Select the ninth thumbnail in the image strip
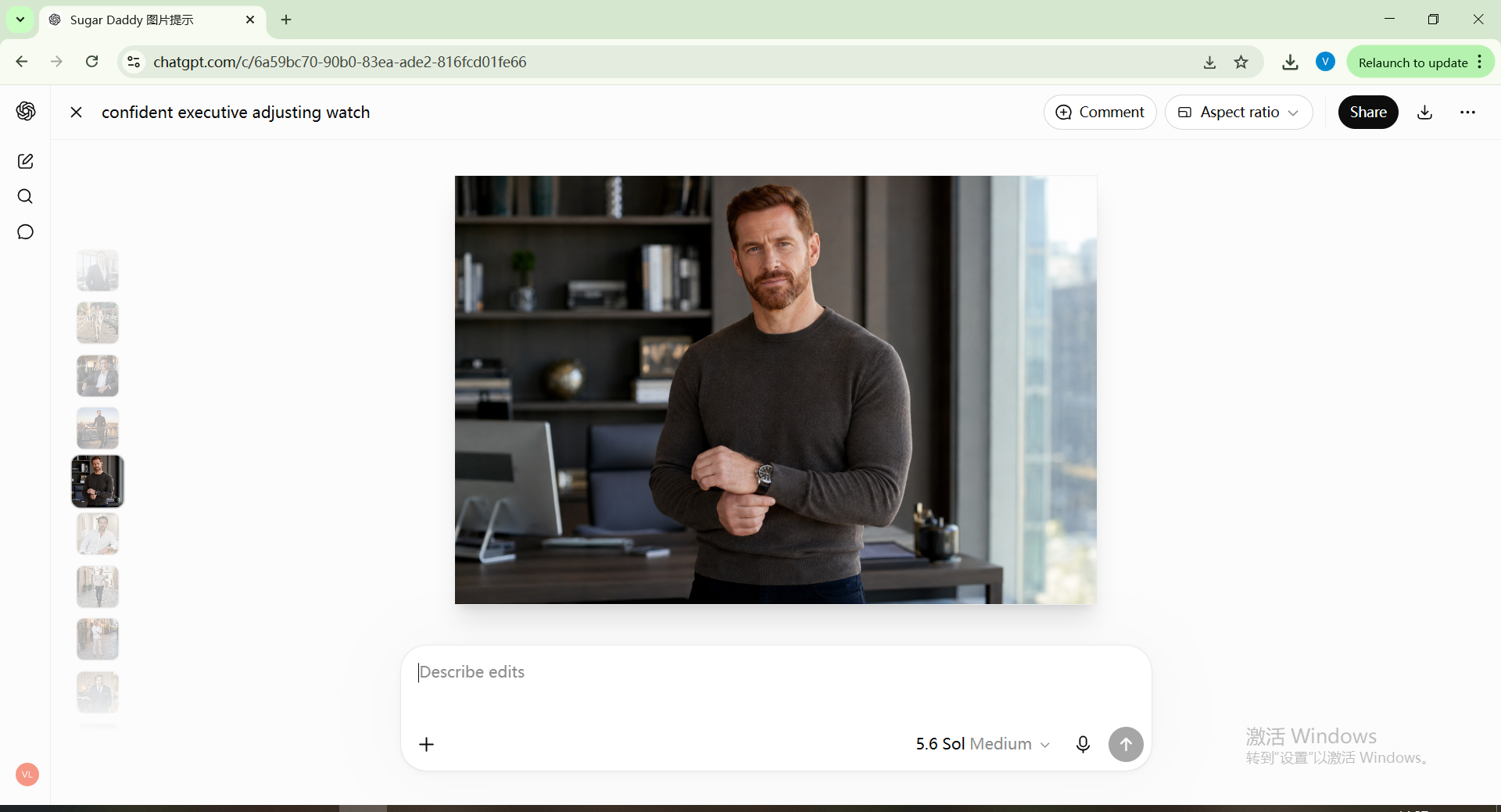 click(x=98, y=692)
